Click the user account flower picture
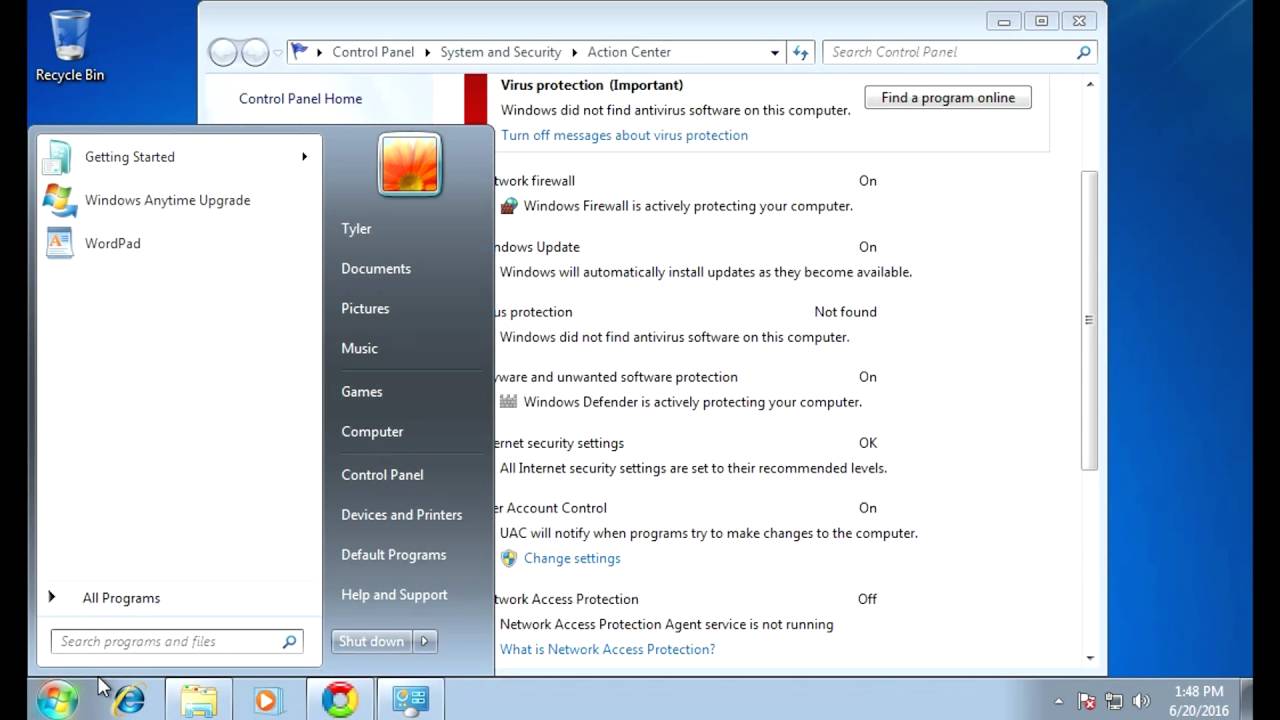The height and width of the screenshot is (720, 1280). 410,164
